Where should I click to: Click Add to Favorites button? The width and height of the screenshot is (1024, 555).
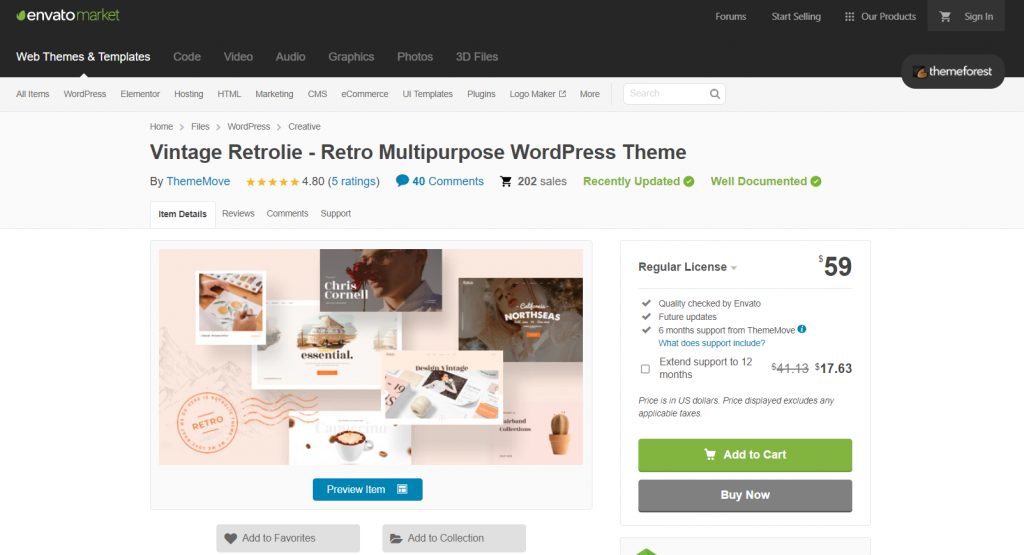(288, 538)
